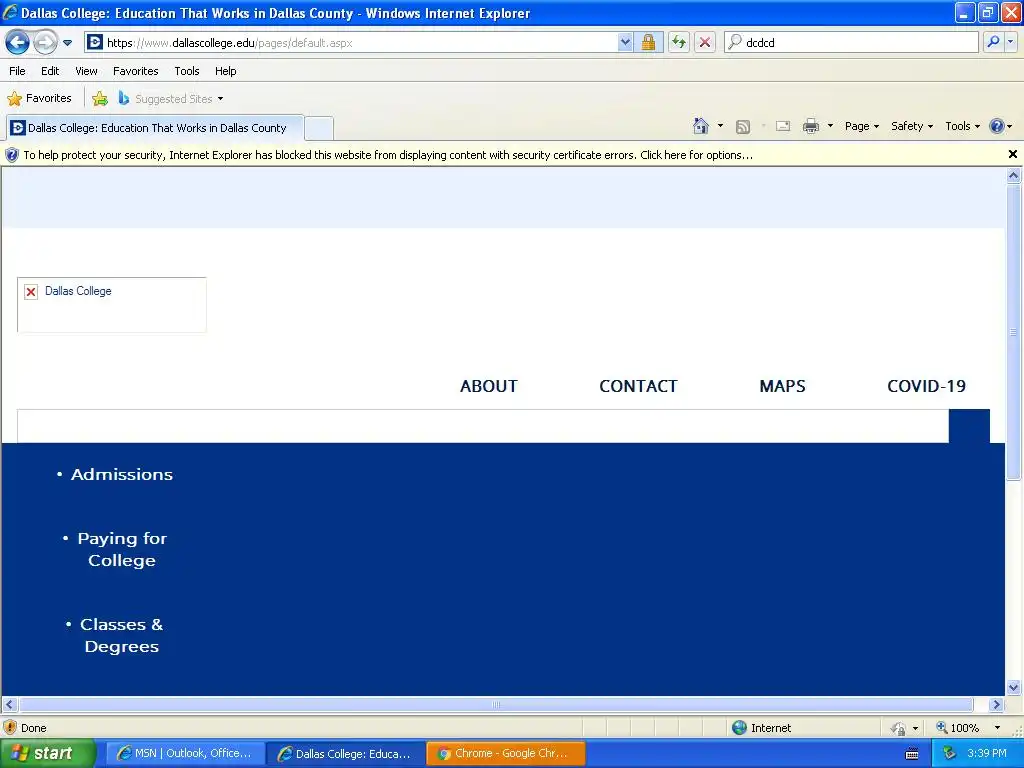Switch to Chrome taskbar window
The height and width of the screenshot is (768, 1024).
tap(505, 754)
